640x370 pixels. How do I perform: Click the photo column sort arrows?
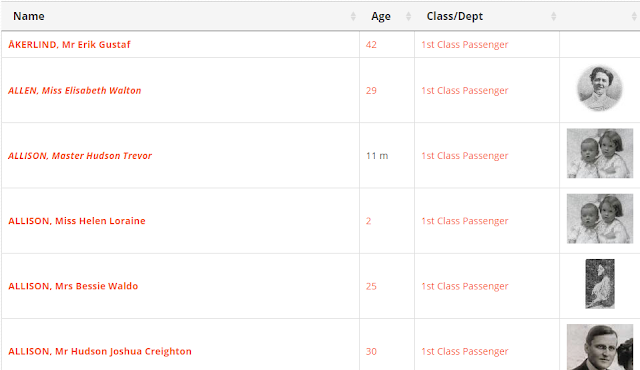click(x=634, y=16)
